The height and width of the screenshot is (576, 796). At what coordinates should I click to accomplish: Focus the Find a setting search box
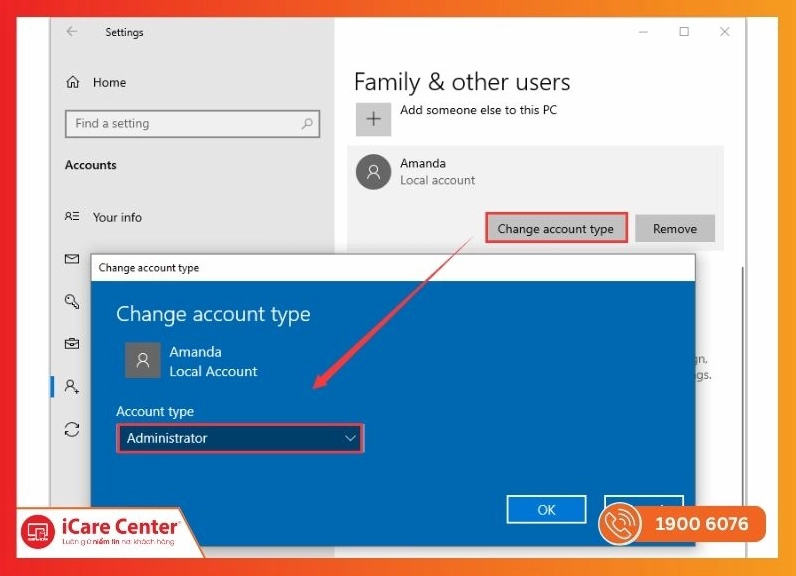(x=192, y=123)
